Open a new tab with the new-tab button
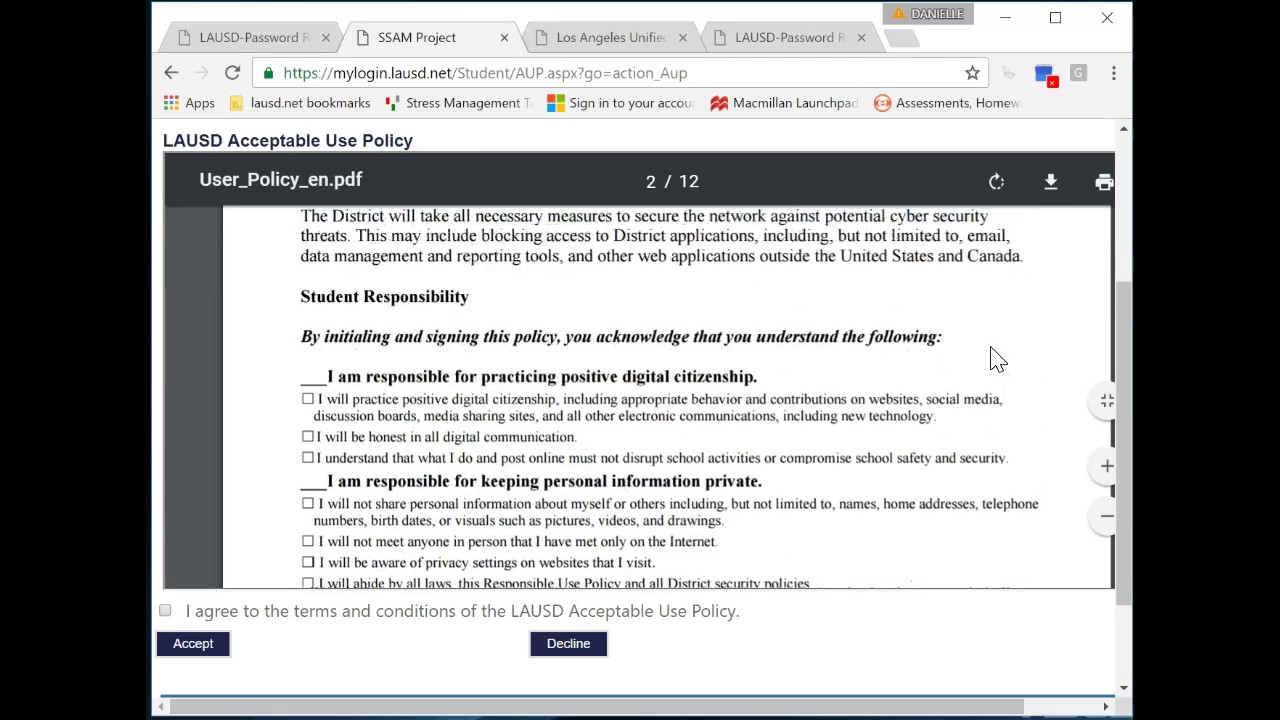Screen dimensions: 1280x720 point(901,38)
